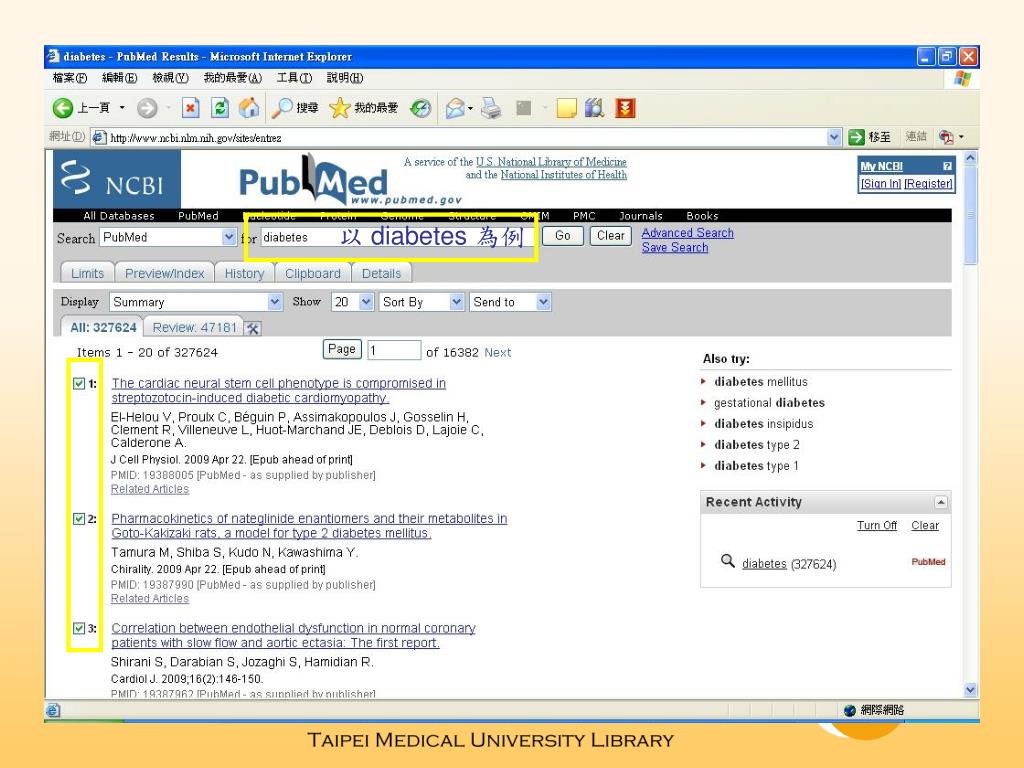Click the IE Back arrow icon
This screenshot has width=1024, height=768.
pyautogui.click(x=63, y=108)
